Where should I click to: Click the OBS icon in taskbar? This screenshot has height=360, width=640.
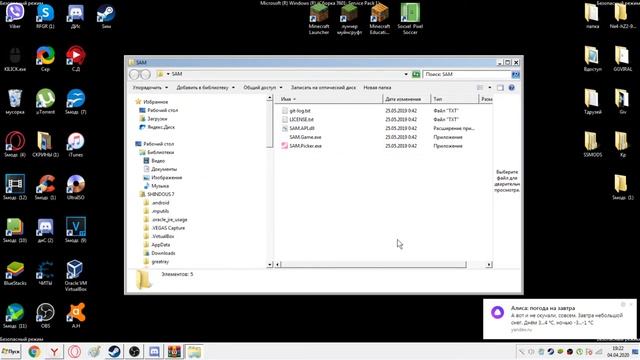[x=134, y=351]
